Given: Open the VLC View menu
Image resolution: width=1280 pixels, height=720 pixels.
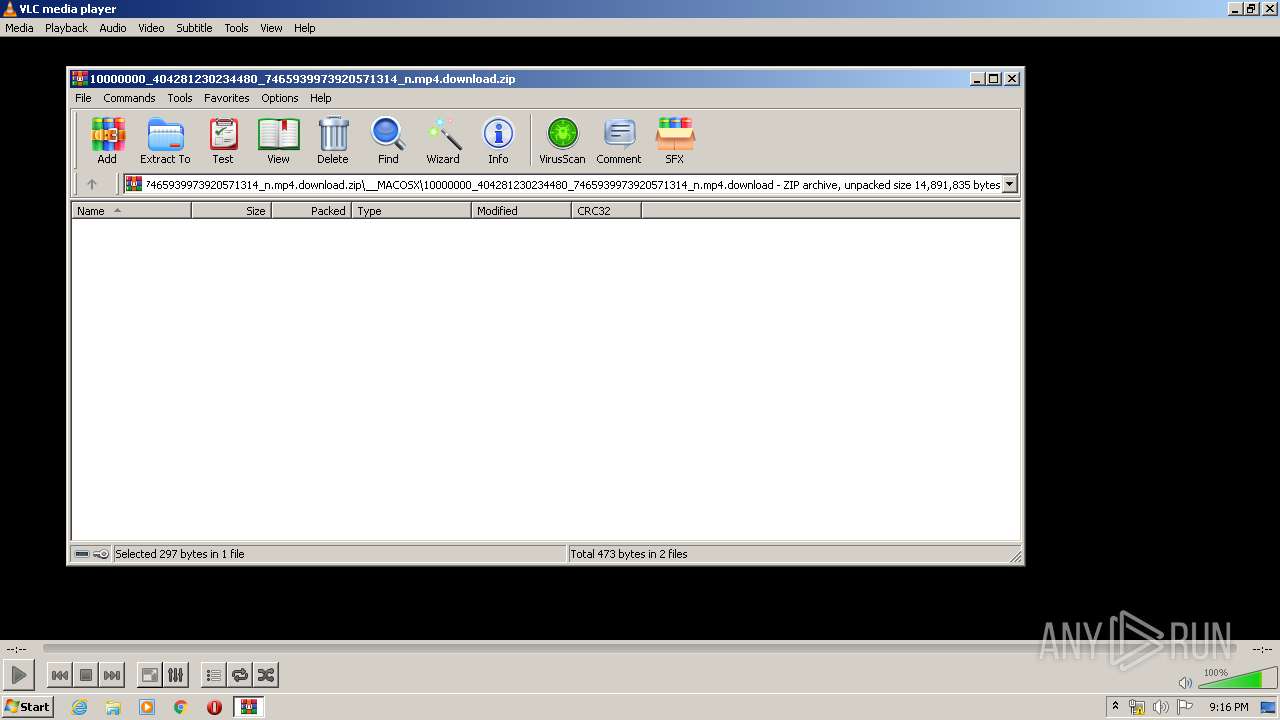Looking at the screenshot, I should pyautogui.click(x=271, y=28).
